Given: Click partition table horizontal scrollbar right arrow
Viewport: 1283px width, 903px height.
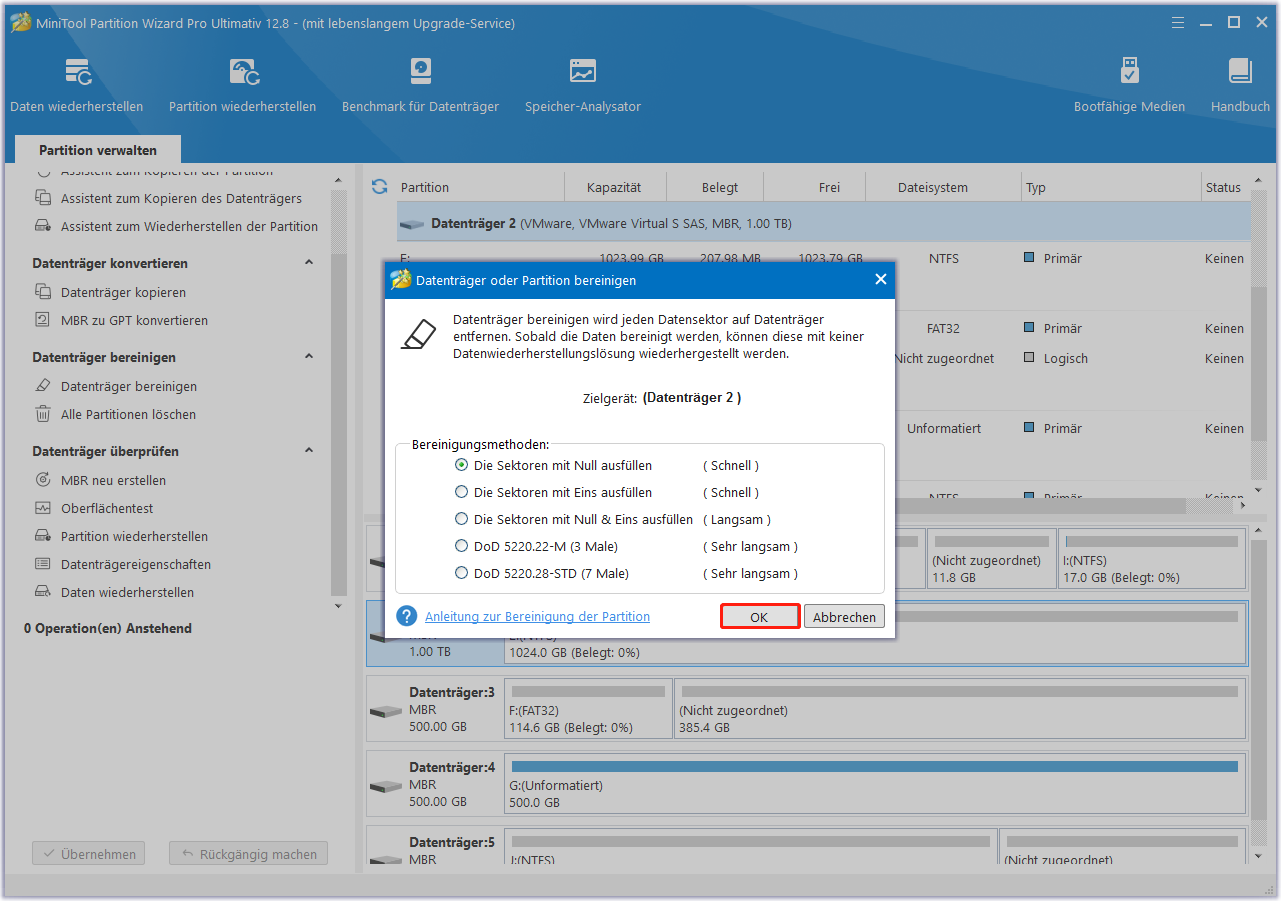Looking at the screenshot, I should coord(1242,506).
